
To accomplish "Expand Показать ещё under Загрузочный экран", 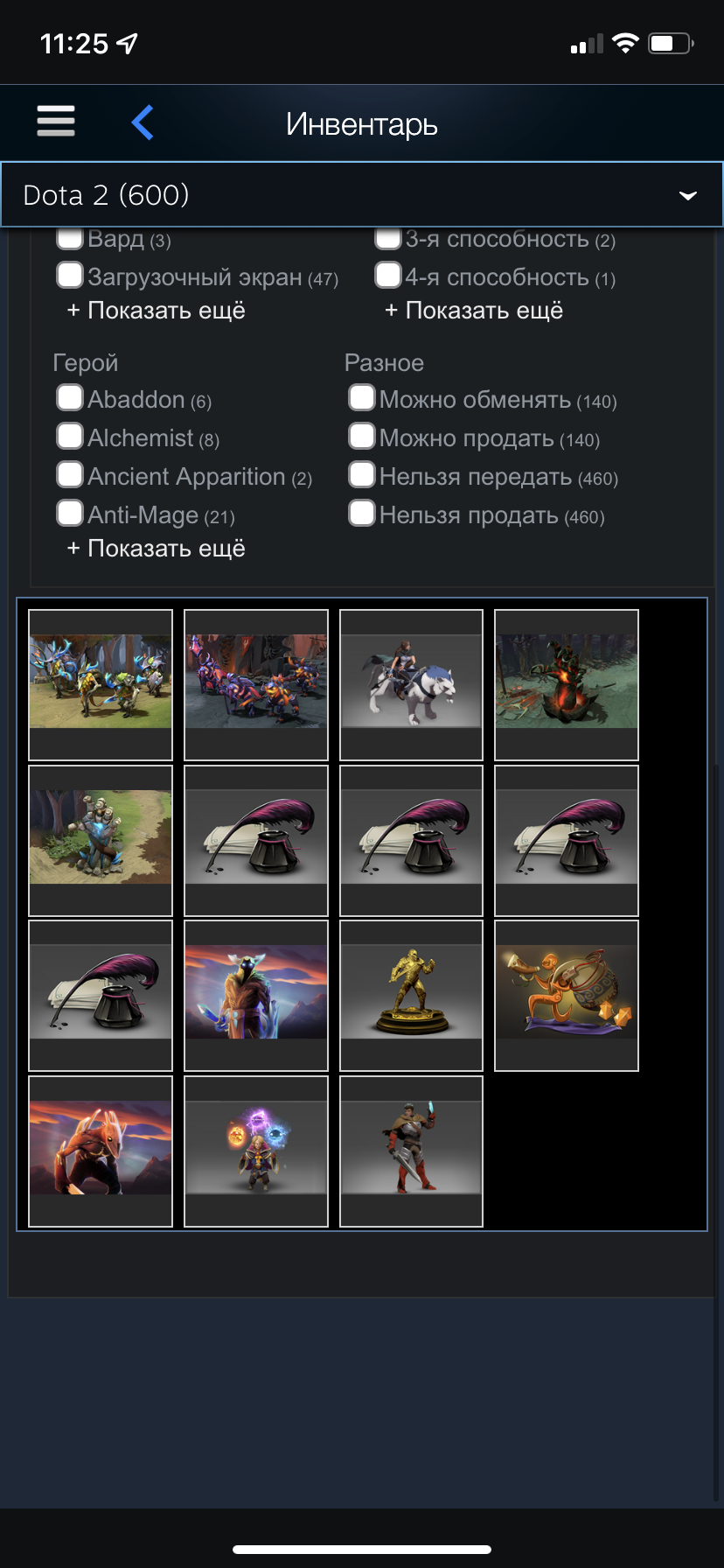I will coord(156,311).
